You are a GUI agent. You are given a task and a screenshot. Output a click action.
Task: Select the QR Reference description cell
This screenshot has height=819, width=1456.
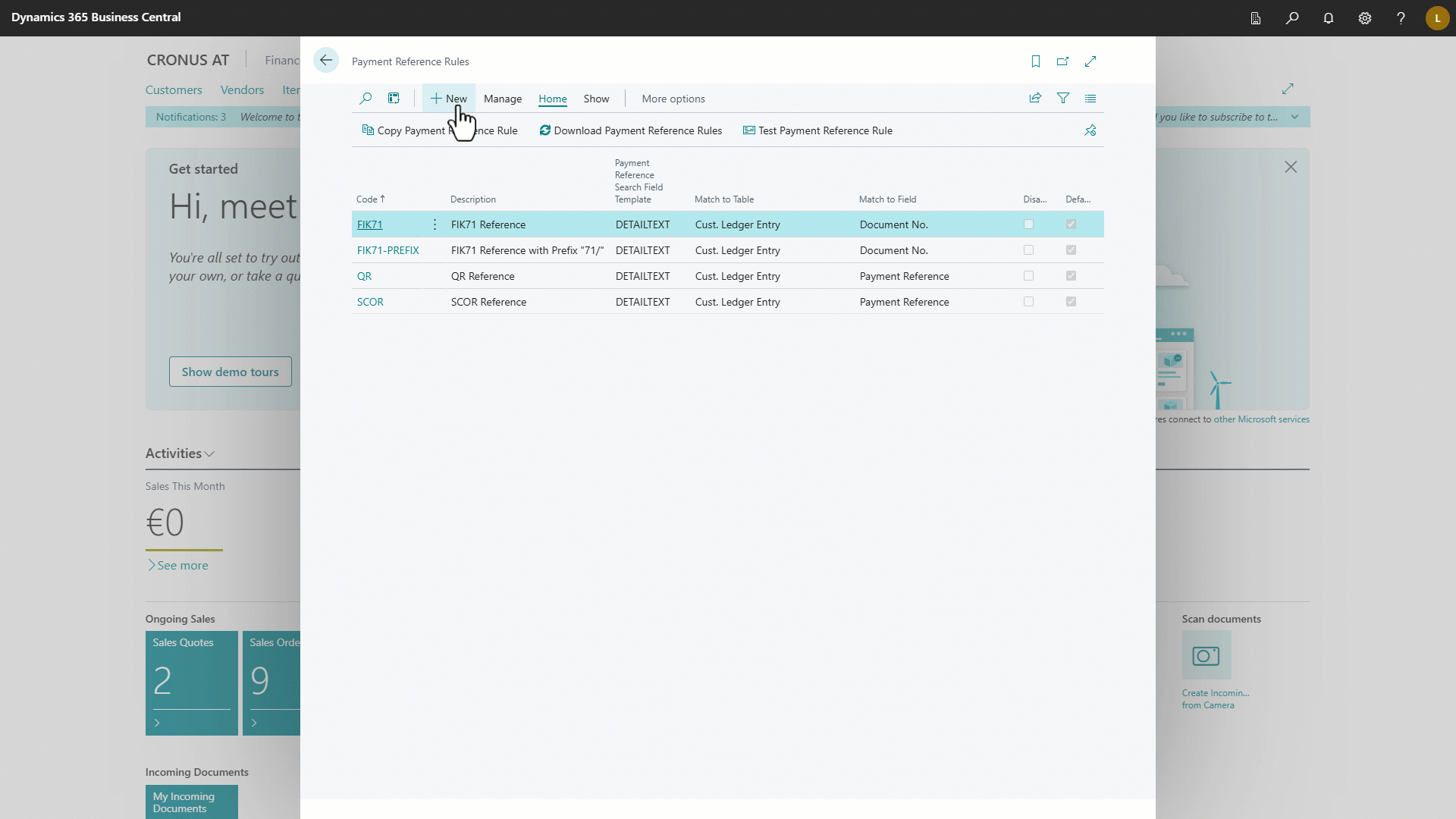click(x=482, y=276)
